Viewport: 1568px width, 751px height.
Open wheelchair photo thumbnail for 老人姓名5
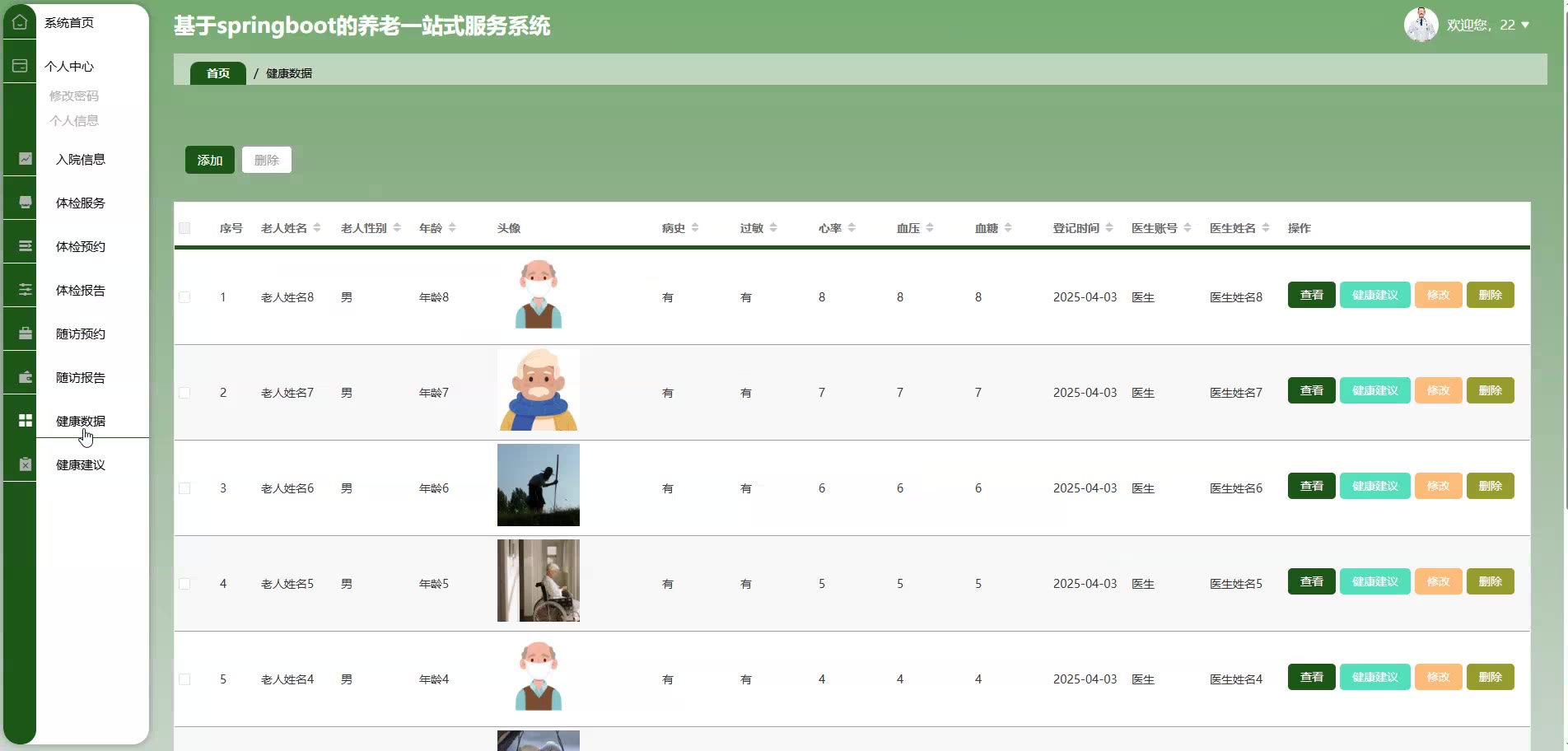pos(539,581)
